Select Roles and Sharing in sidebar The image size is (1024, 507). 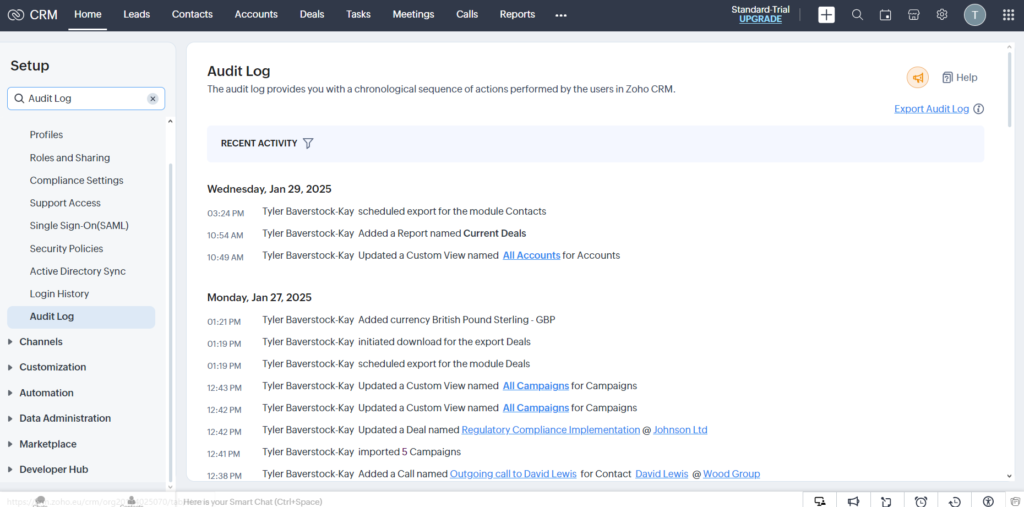[x=70, y=157]
